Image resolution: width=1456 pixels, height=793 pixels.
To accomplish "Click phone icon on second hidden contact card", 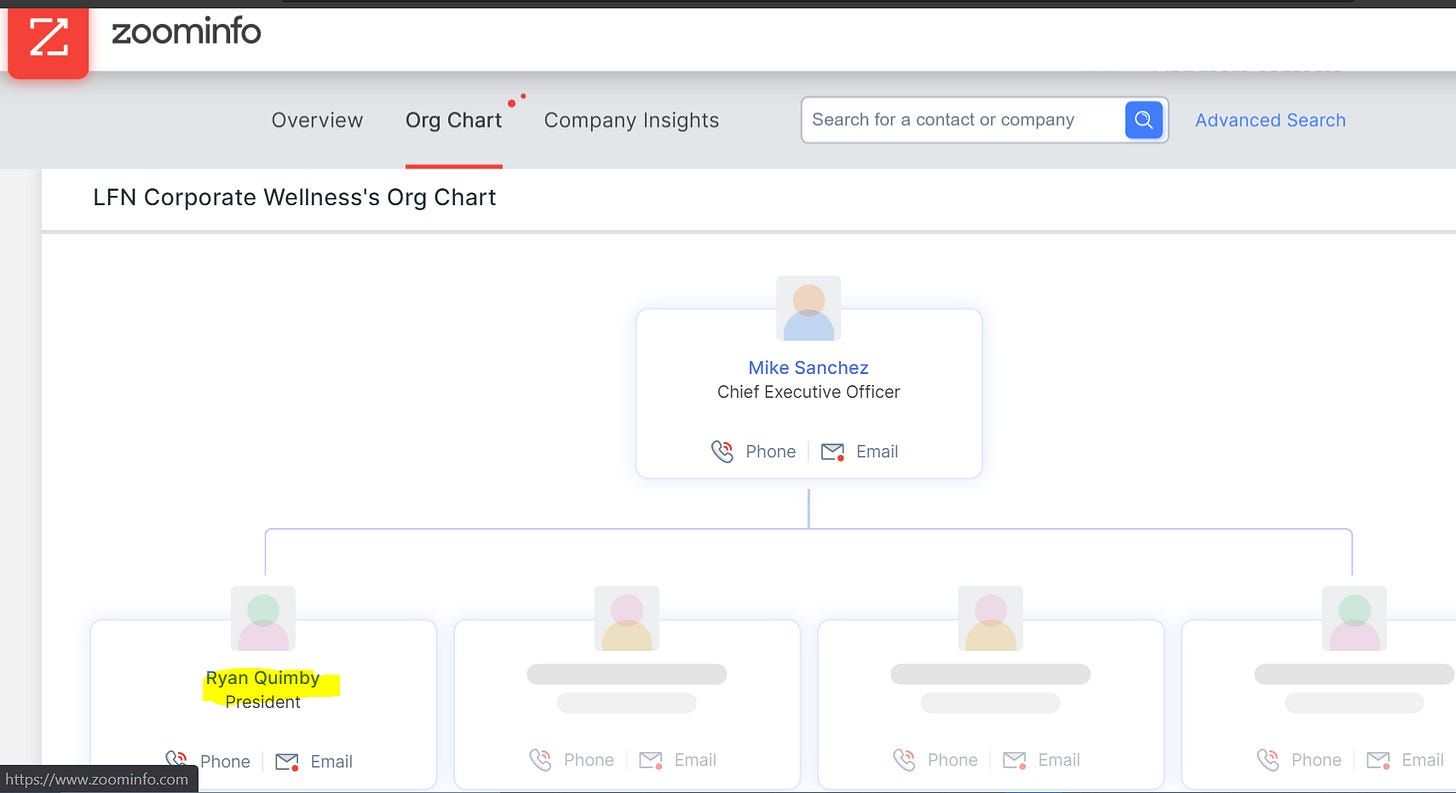I will pyautogui.click(x=540, y=761).
